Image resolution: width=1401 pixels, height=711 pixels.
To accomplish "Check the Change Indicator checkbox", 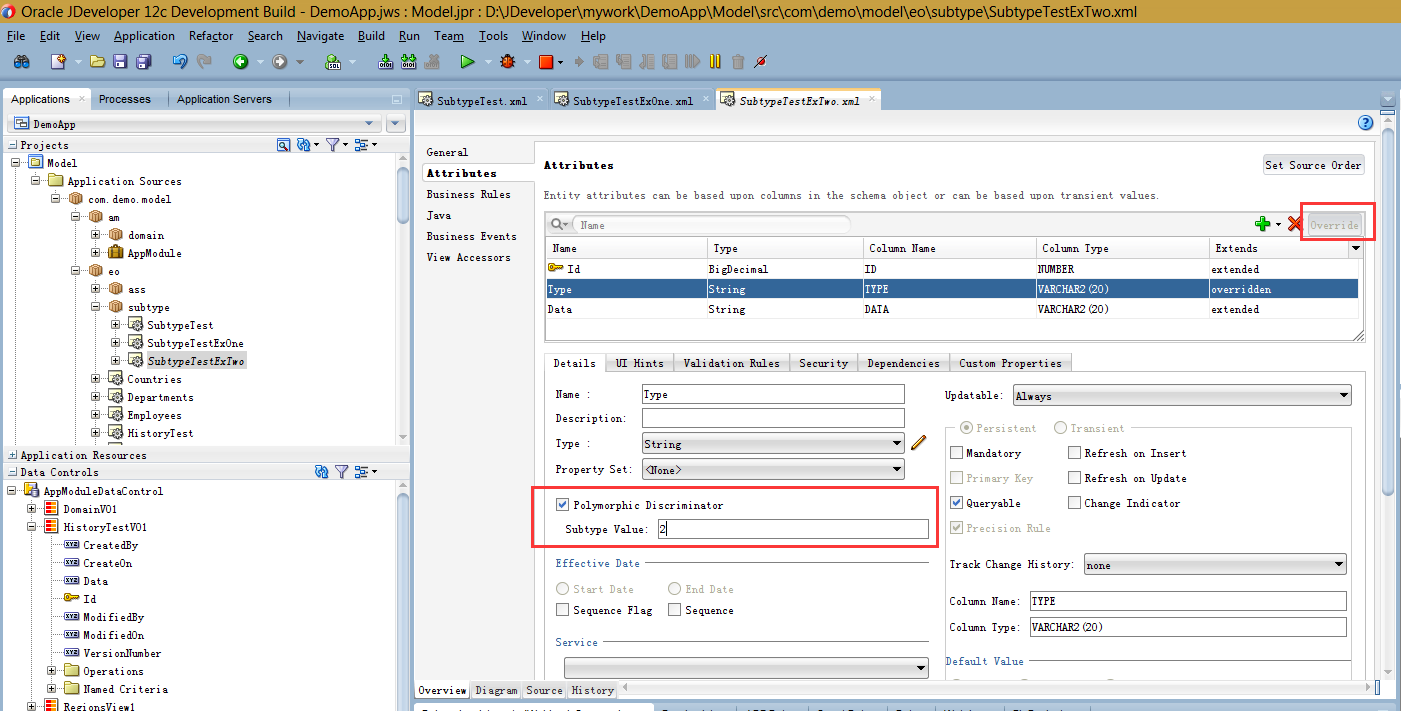I will [1074, 503].
